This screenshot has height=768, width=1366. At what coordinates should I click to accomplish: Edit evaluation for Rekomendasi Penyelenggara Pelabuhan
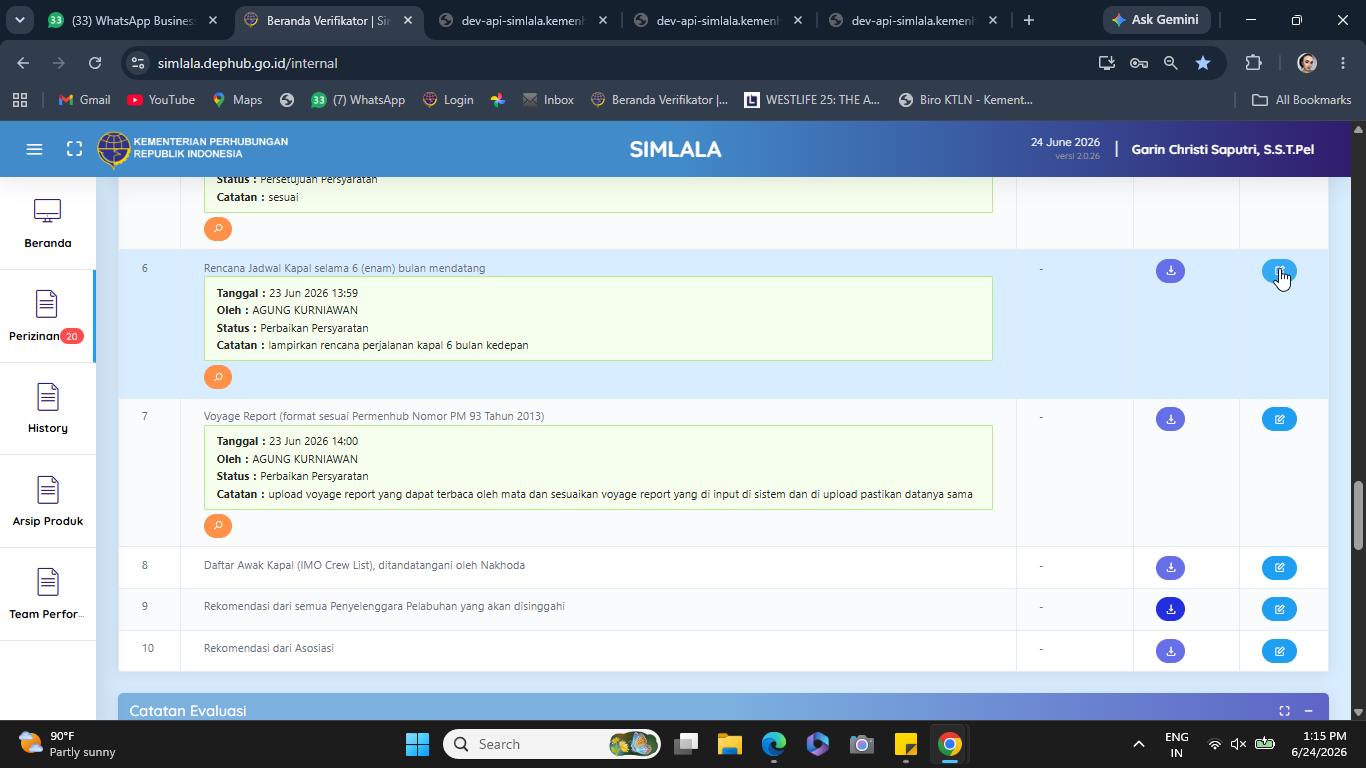(1279, 609)
